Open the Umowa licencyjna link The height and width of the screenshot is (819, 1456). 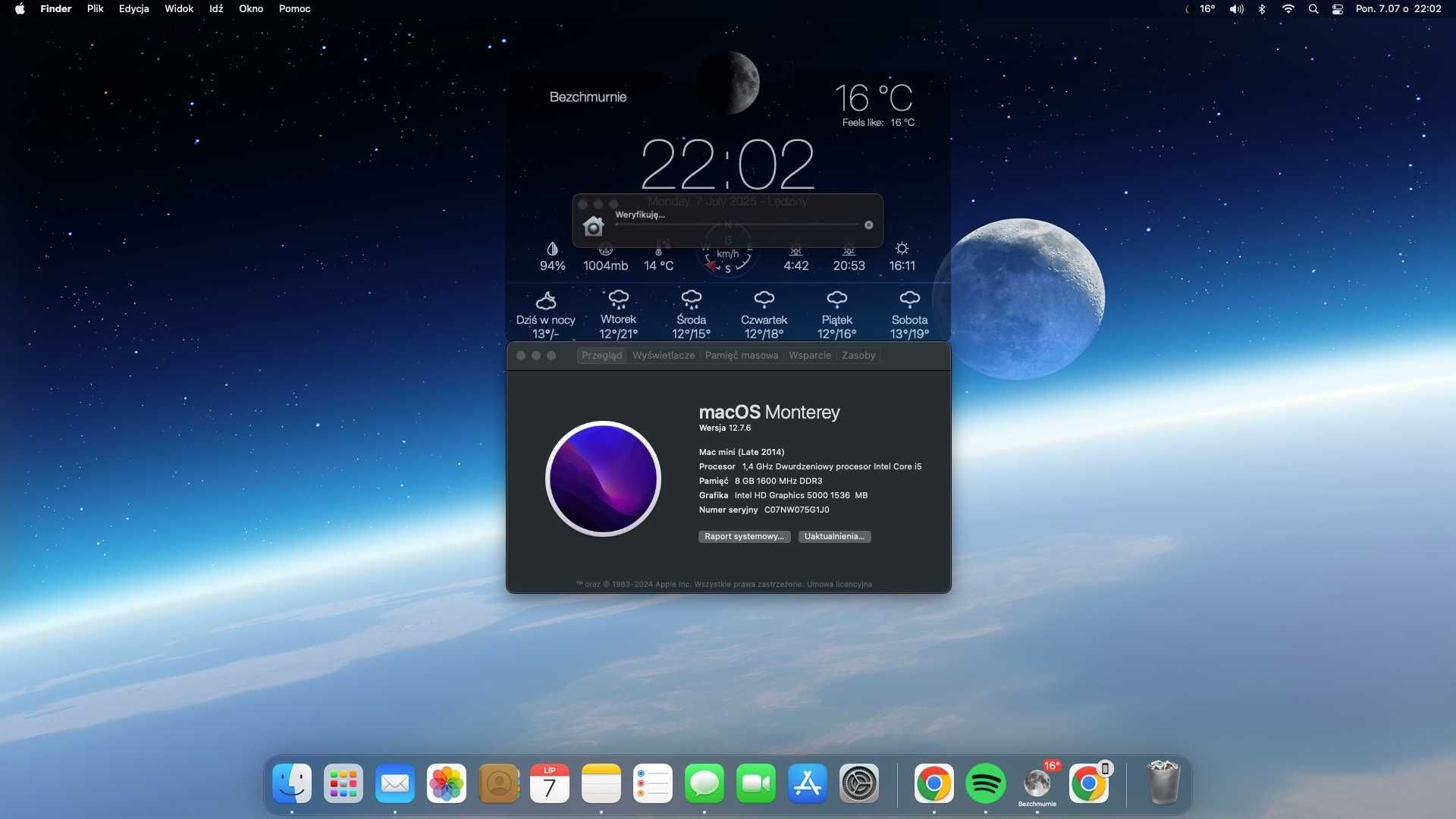click(839, 585)
